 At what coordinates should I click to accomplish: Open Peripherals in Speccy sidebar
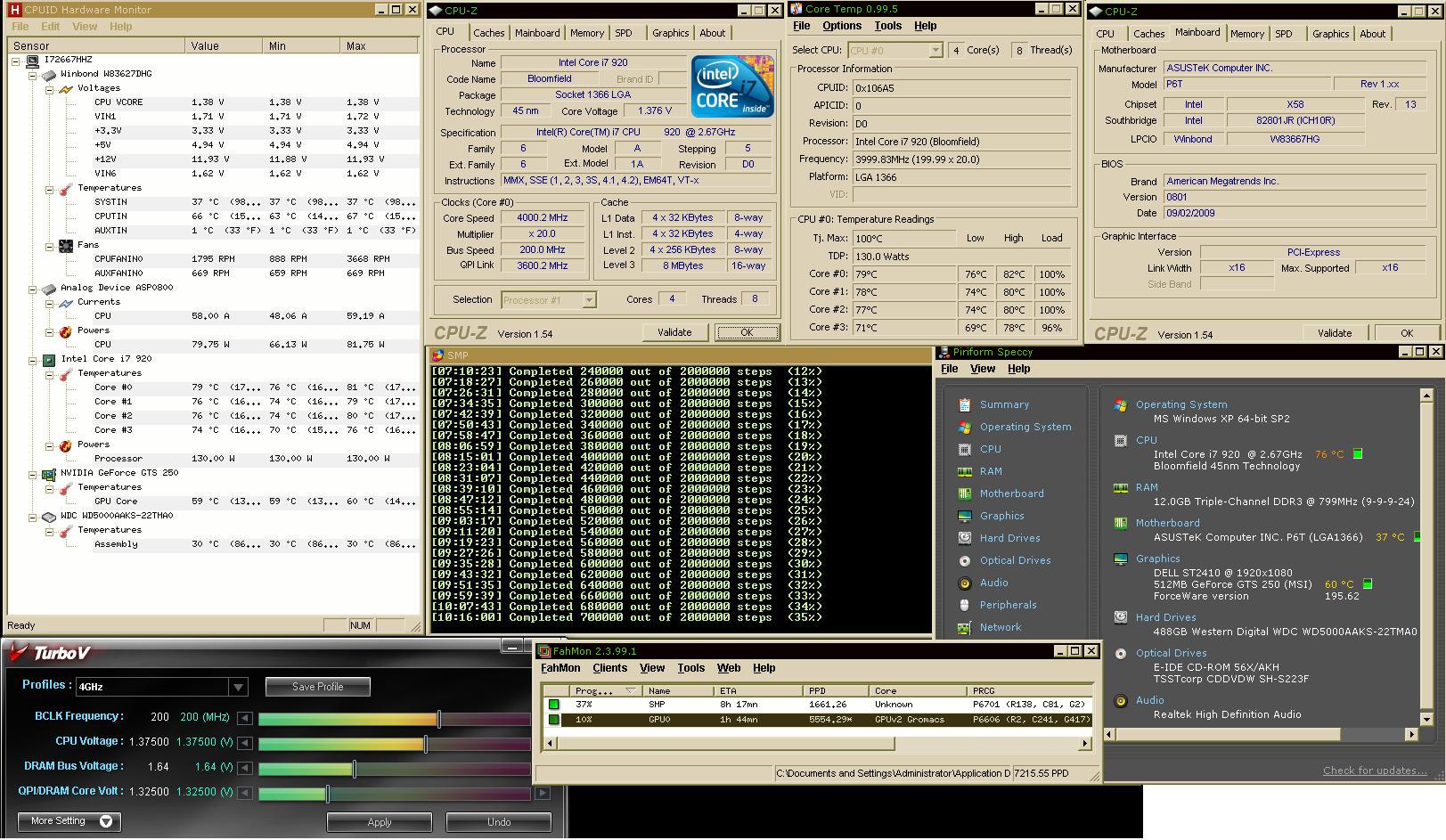1008,605
